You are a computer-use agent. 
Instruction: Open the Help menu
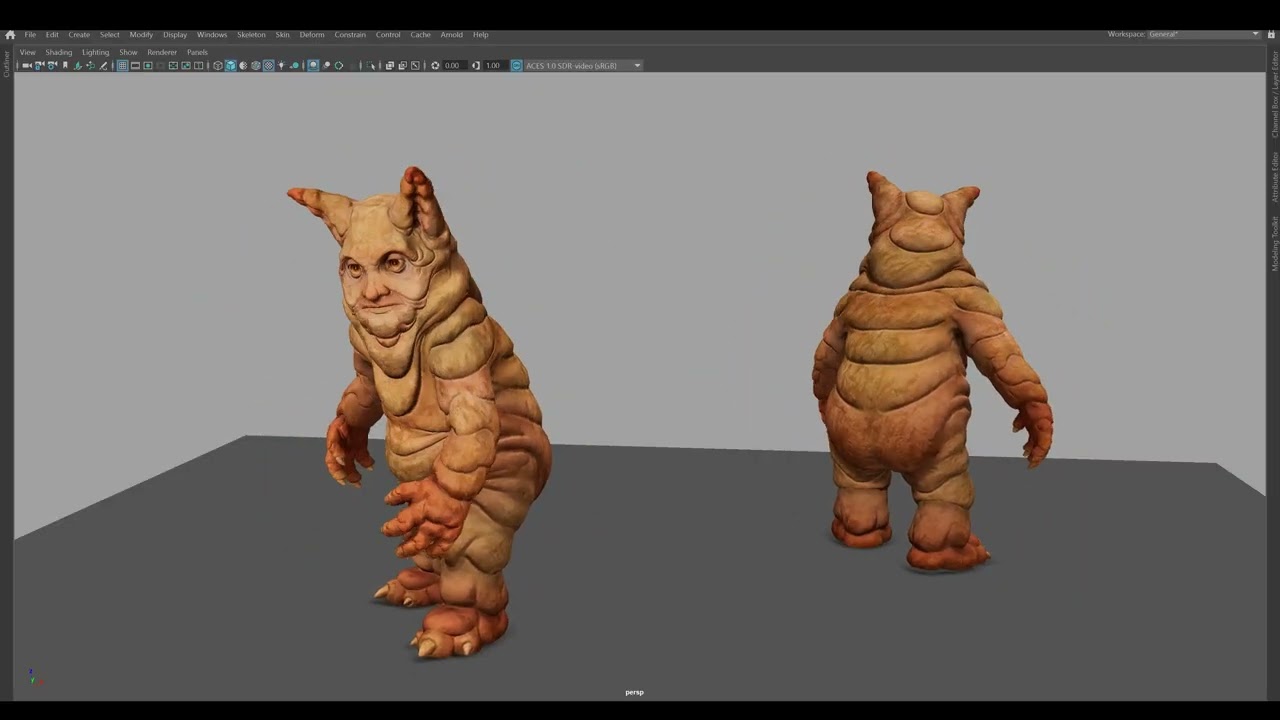(x=481, y=35)
